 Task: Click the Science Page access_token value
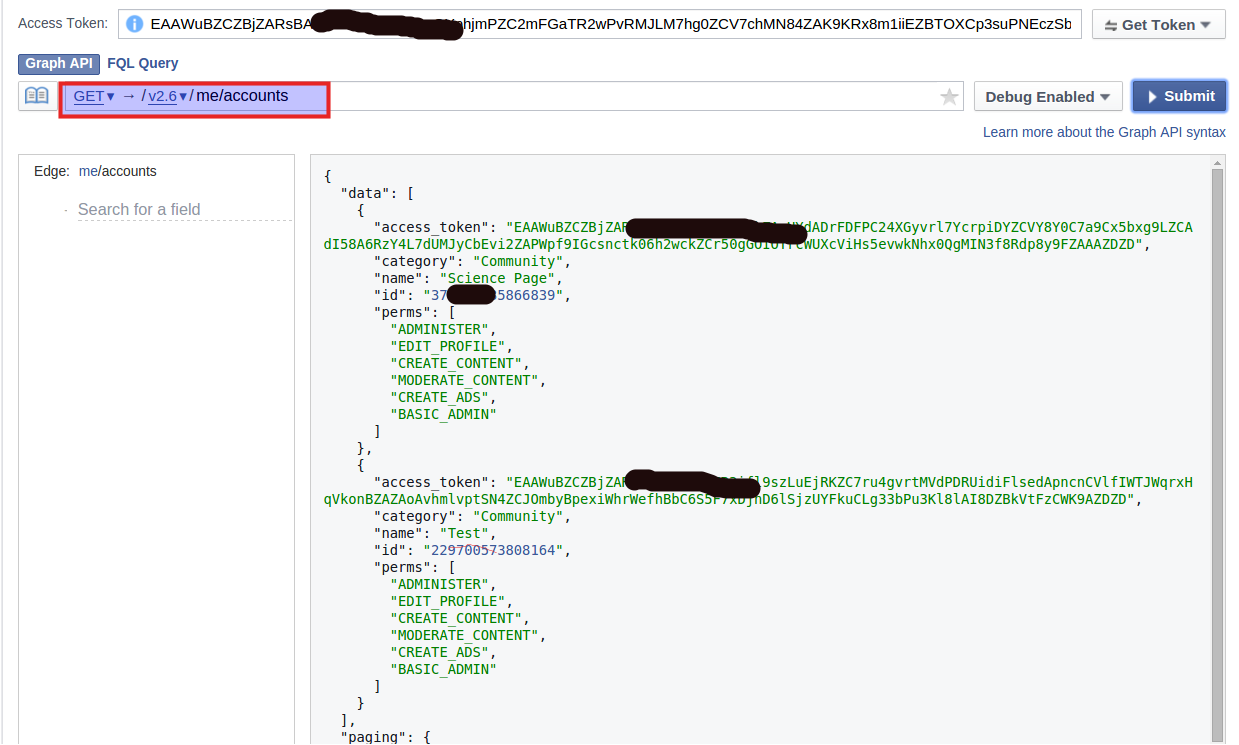758,236
